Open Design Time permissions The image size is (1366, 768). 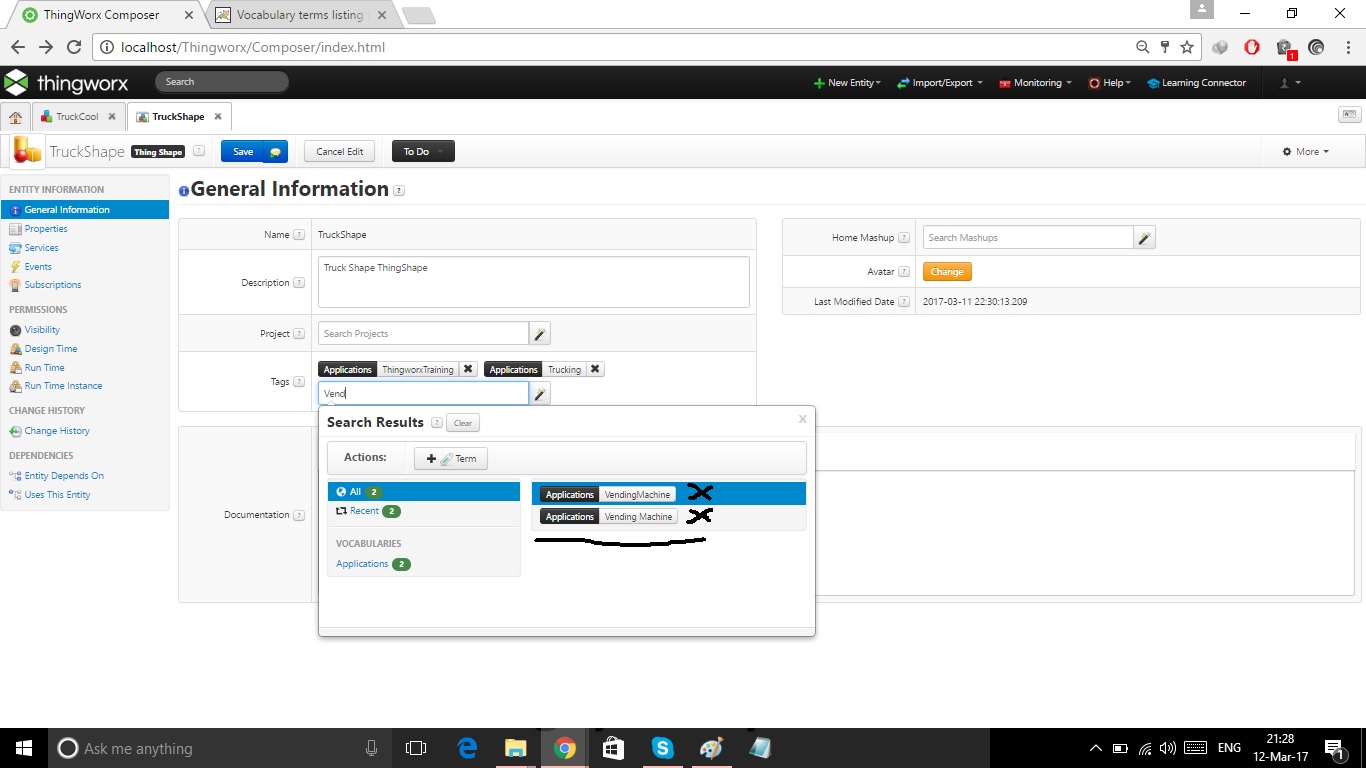click(x=51, y=349)
